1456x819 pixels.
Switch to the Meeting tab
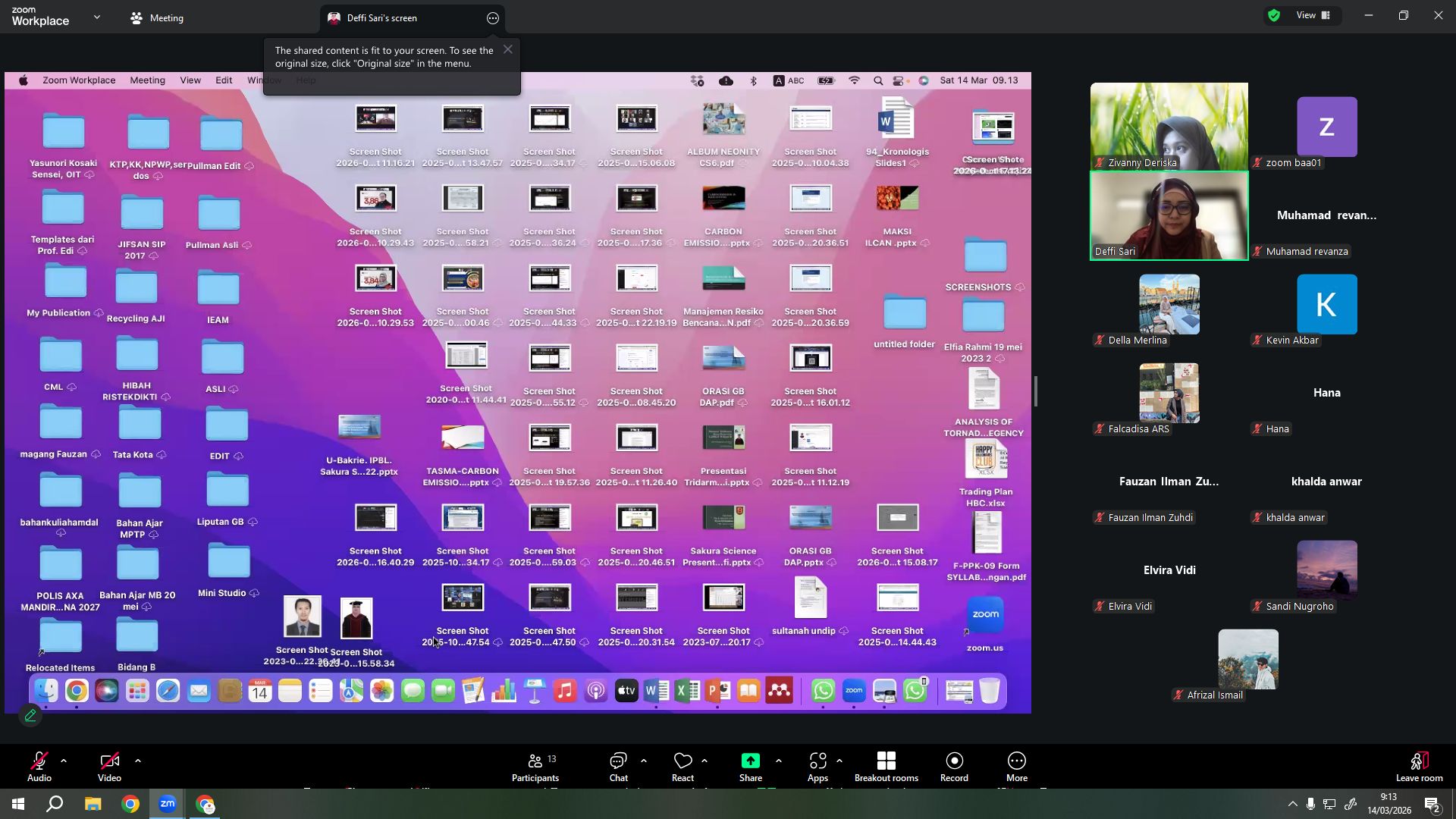157,18
